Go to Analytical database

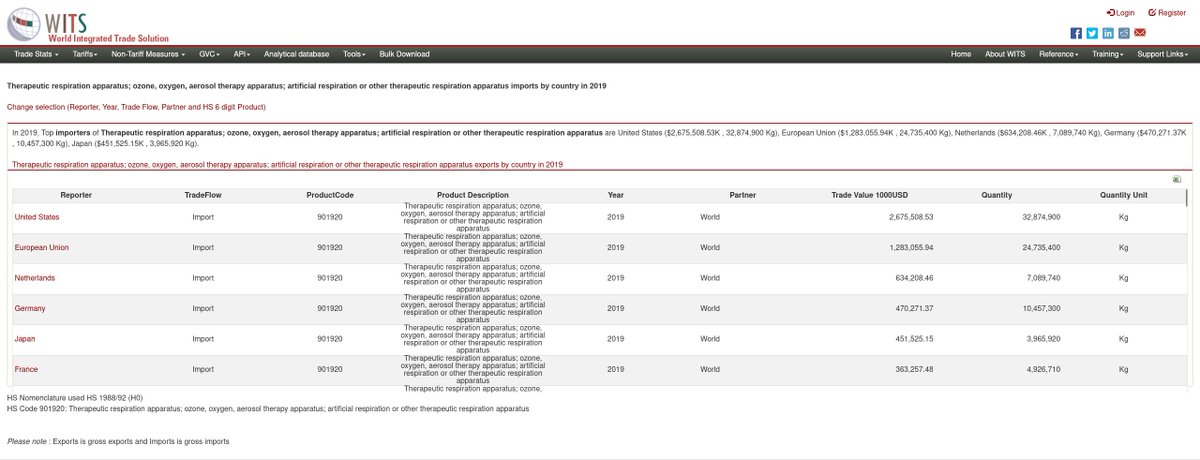pyautogui.click(x=297, y=54)
